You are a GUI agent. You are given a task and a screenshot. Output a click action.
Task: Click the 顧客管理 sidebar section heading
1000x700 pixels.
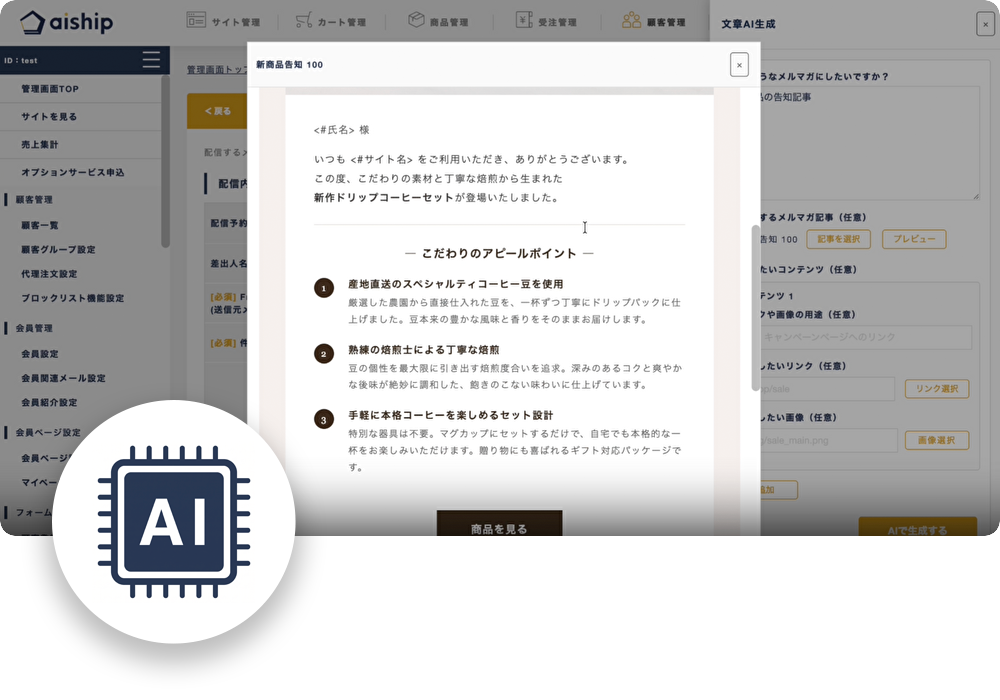[x=34, y=200]
